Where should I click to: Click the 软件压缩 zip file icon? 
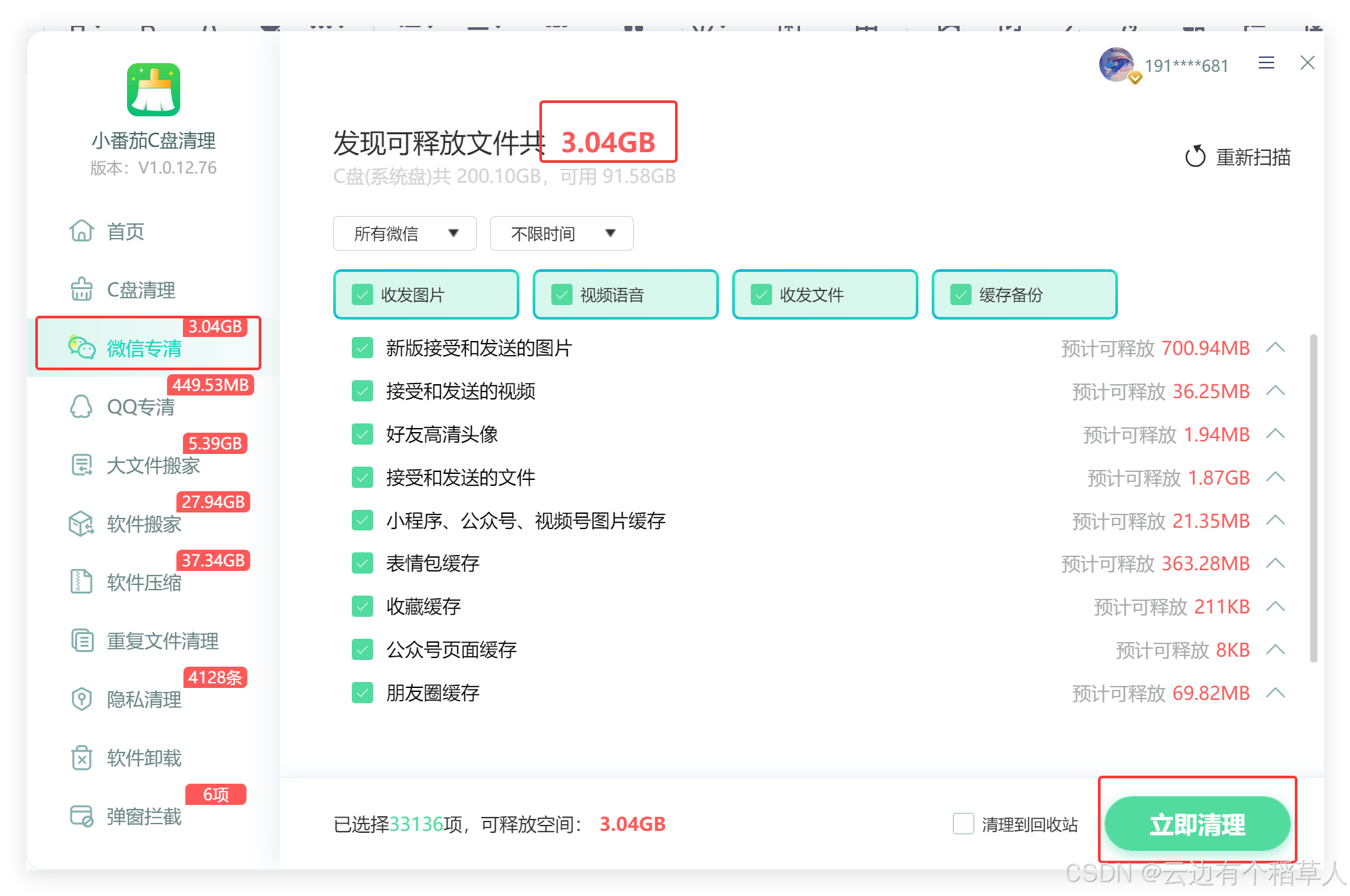(x=81, y=582)
